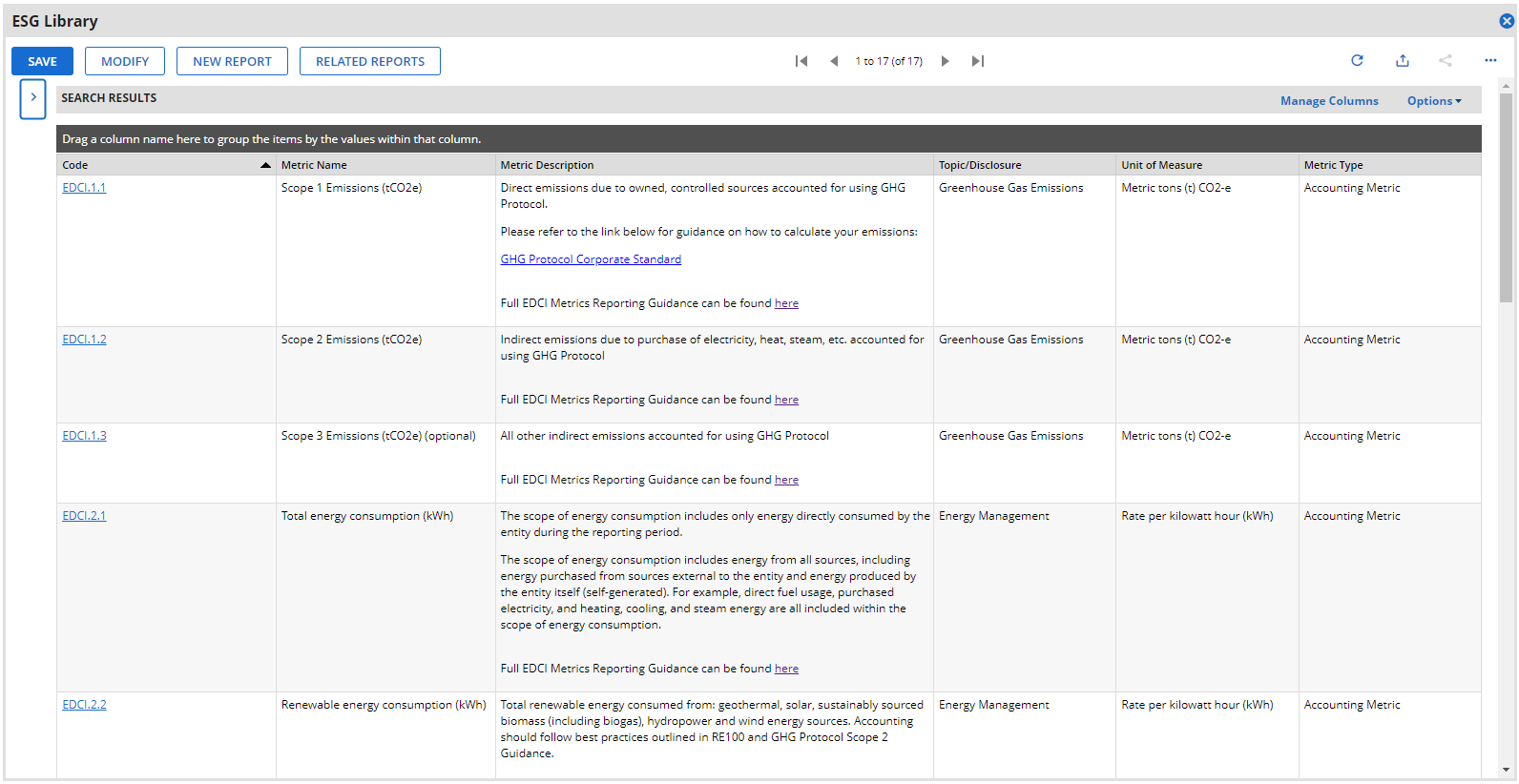Go to the first page of results
Viewport: 1519px width, 784px height.
[x=801, y=61]
